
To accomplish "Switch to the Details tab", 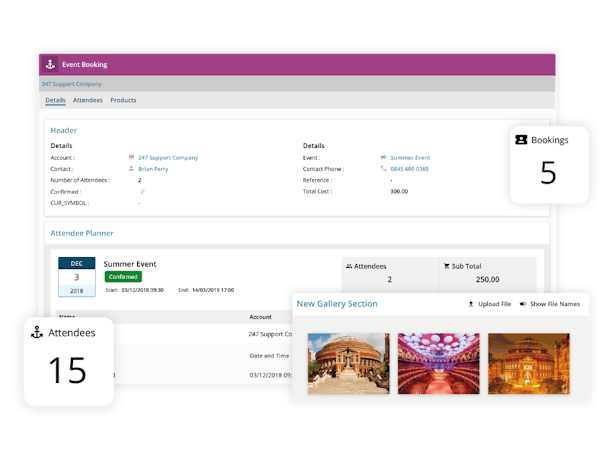I will [x=55, y=100].
